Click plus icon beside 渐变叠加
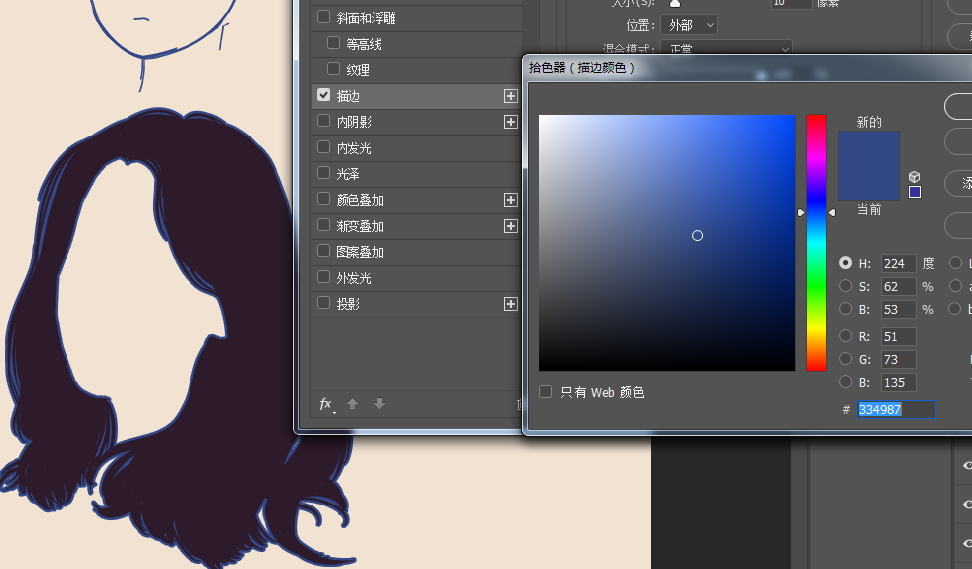Image resolution: width=972 pixels, height=569 pixels. [x=510, y=226]
